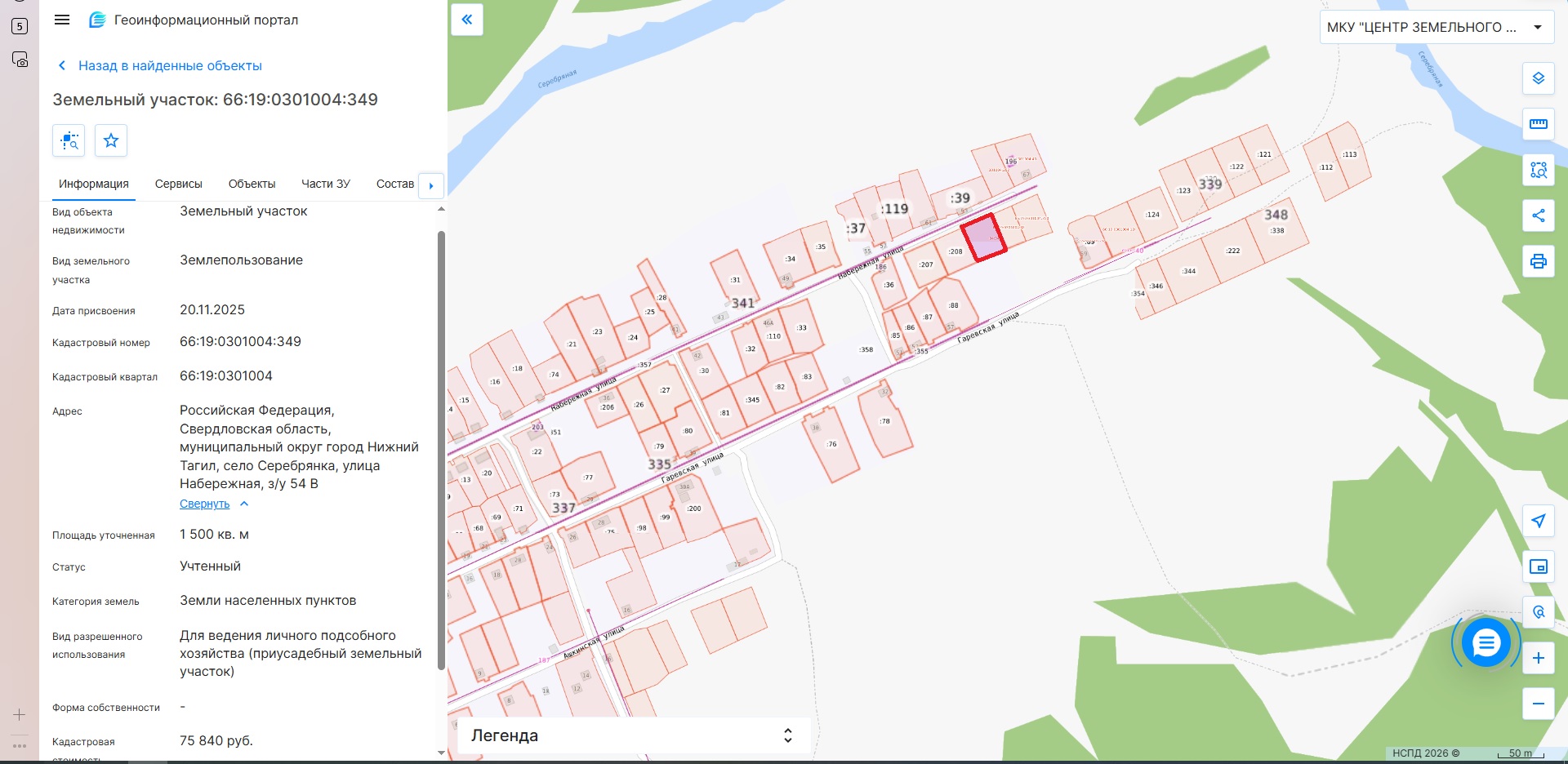The image size is (1568, 764).
Task: Click parcel label :39 on the map
Action: tap(960, 198)
